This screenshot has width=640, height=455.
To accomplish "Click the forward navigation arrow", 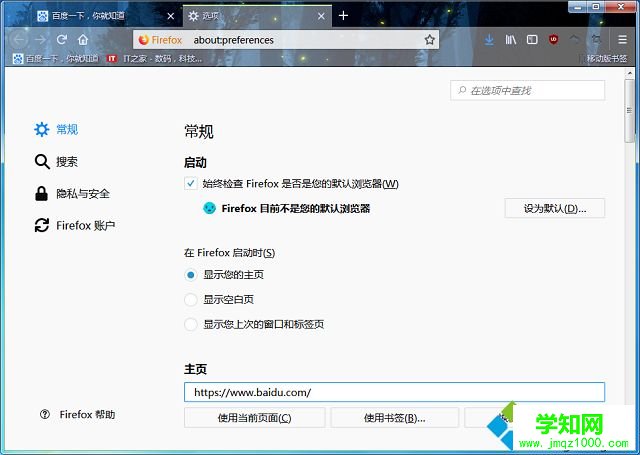I will click(40, 40).
